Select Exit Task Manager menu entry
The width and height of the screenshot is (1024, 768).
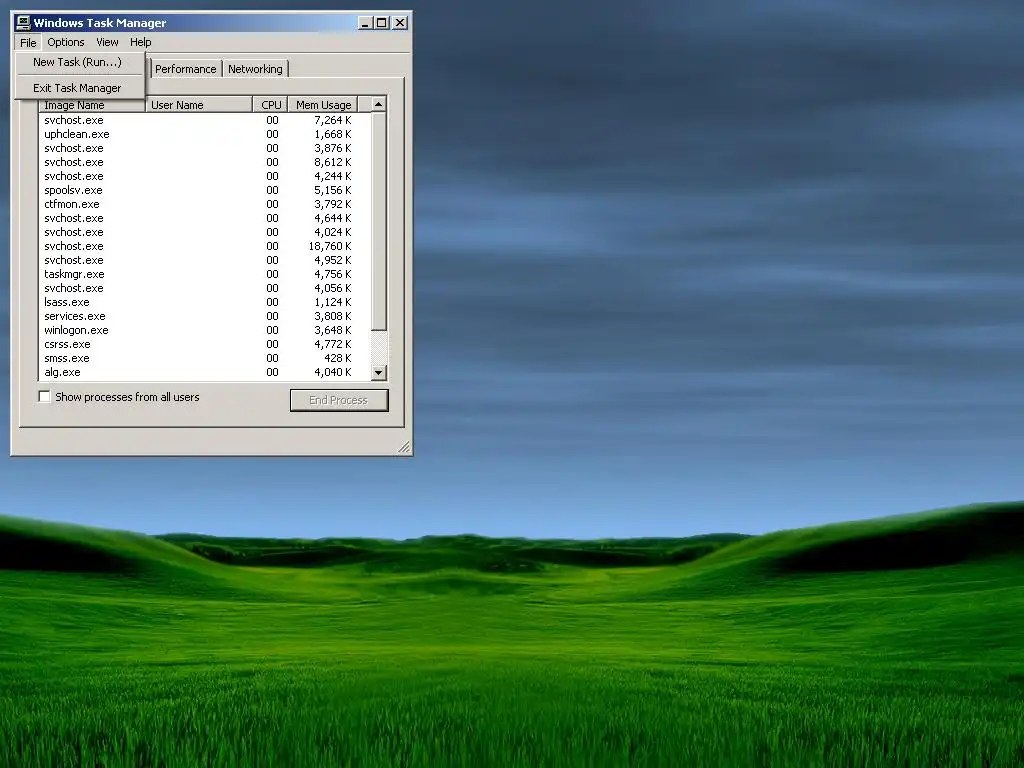(x=78, y=88)
